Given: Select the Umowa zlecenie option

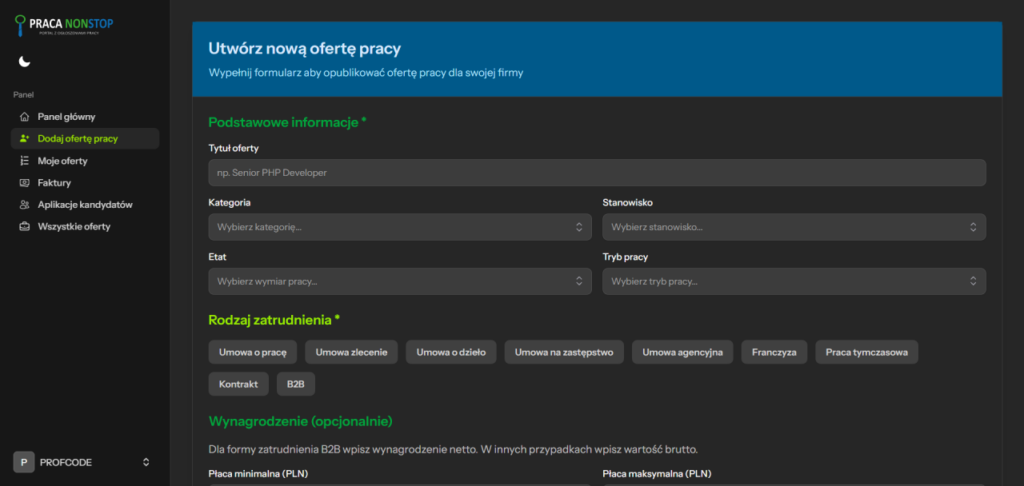Looking at the screenshot, I should pos(352,352).
